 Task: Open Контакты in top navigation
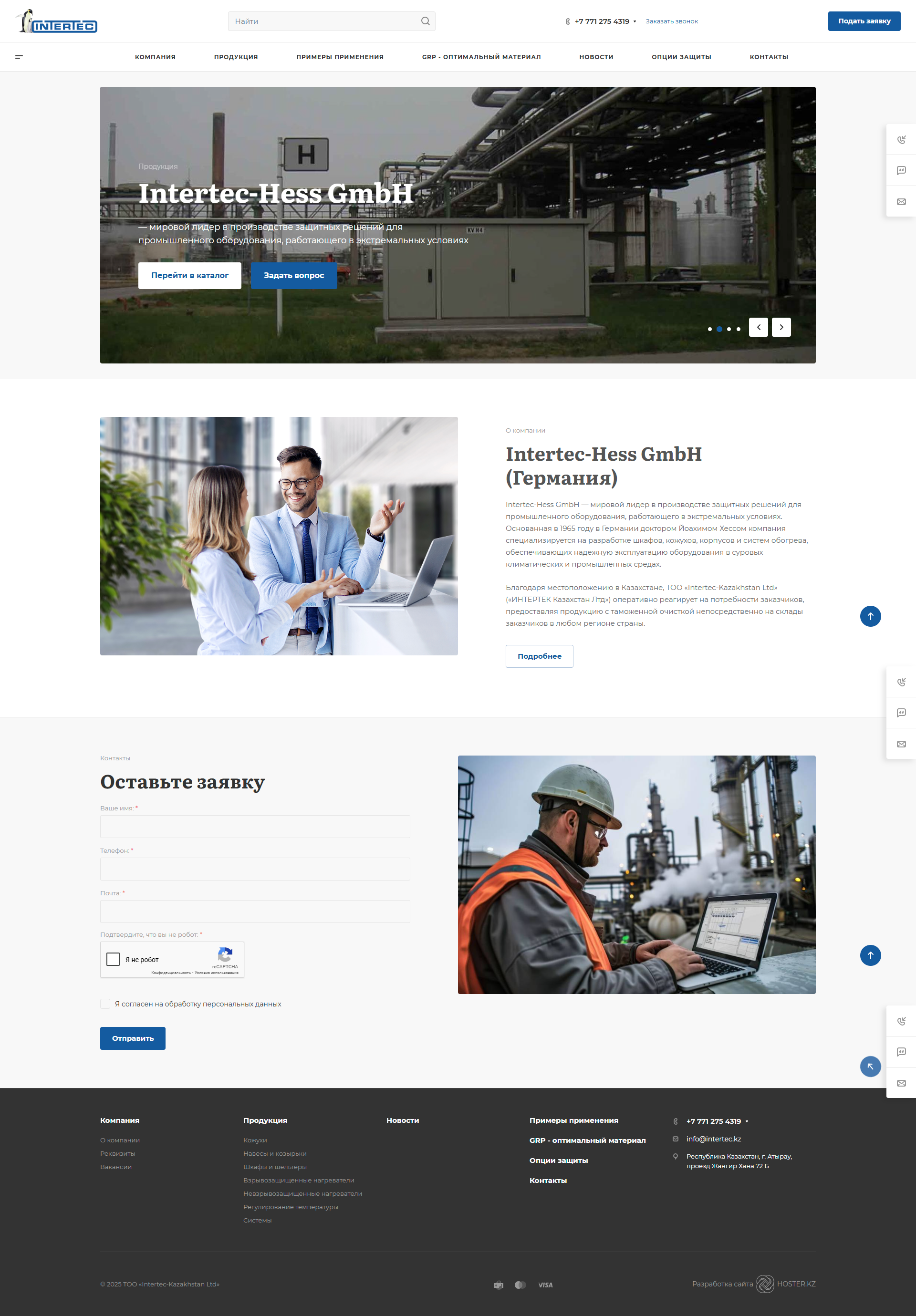coord(769,57)
